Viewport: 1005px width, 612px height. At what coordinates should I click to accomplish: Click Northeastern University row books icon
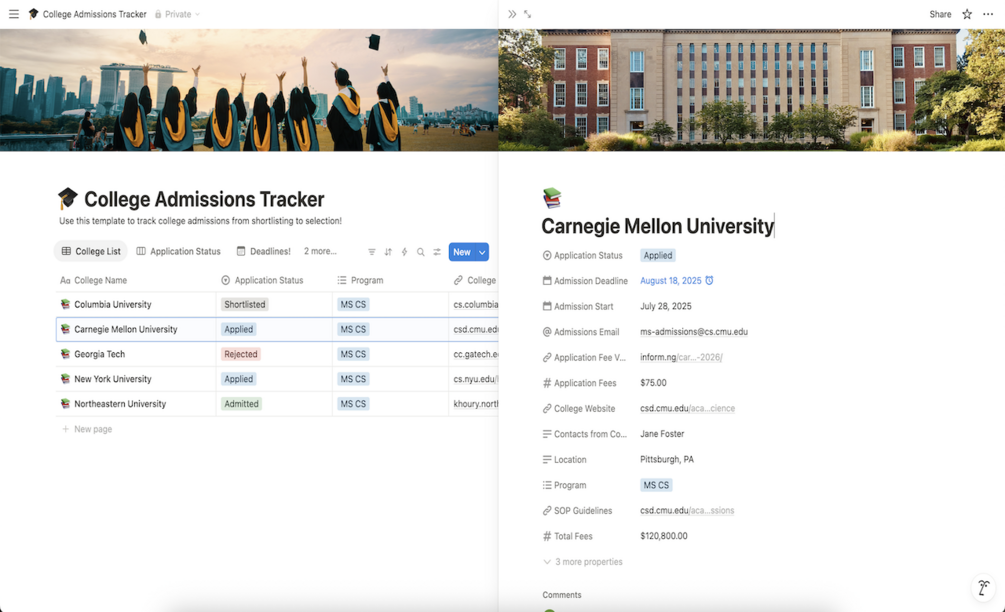pos(65,404)
